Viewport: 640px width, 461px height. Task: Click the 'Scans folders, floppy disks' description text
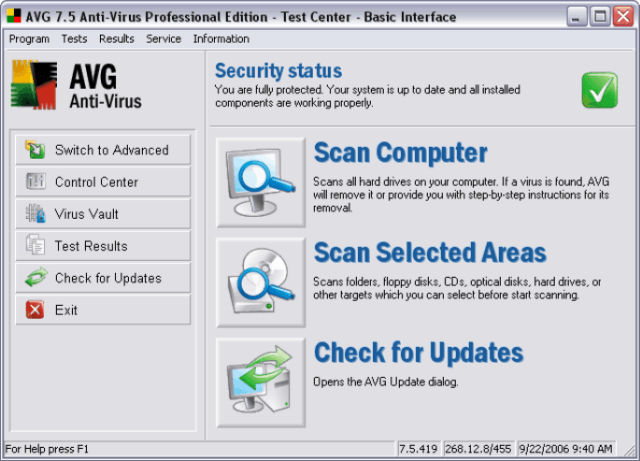(x=457, y=288)
